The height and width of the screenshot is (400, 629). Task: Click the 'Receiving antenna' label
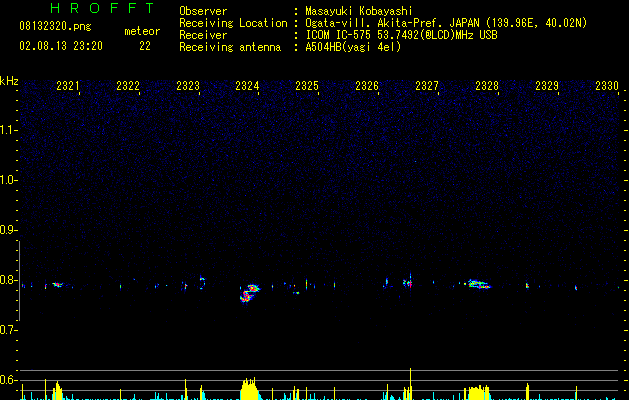(x=230, y=47)
